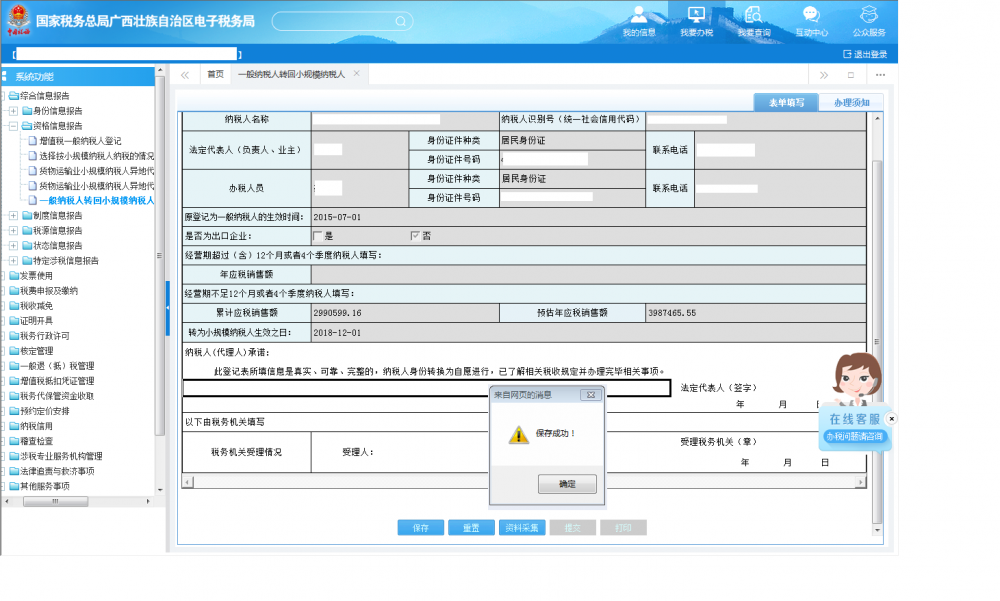Click the 资料采集 button
This screenshot has width=1000, height=601.
(x=521, y=528)
